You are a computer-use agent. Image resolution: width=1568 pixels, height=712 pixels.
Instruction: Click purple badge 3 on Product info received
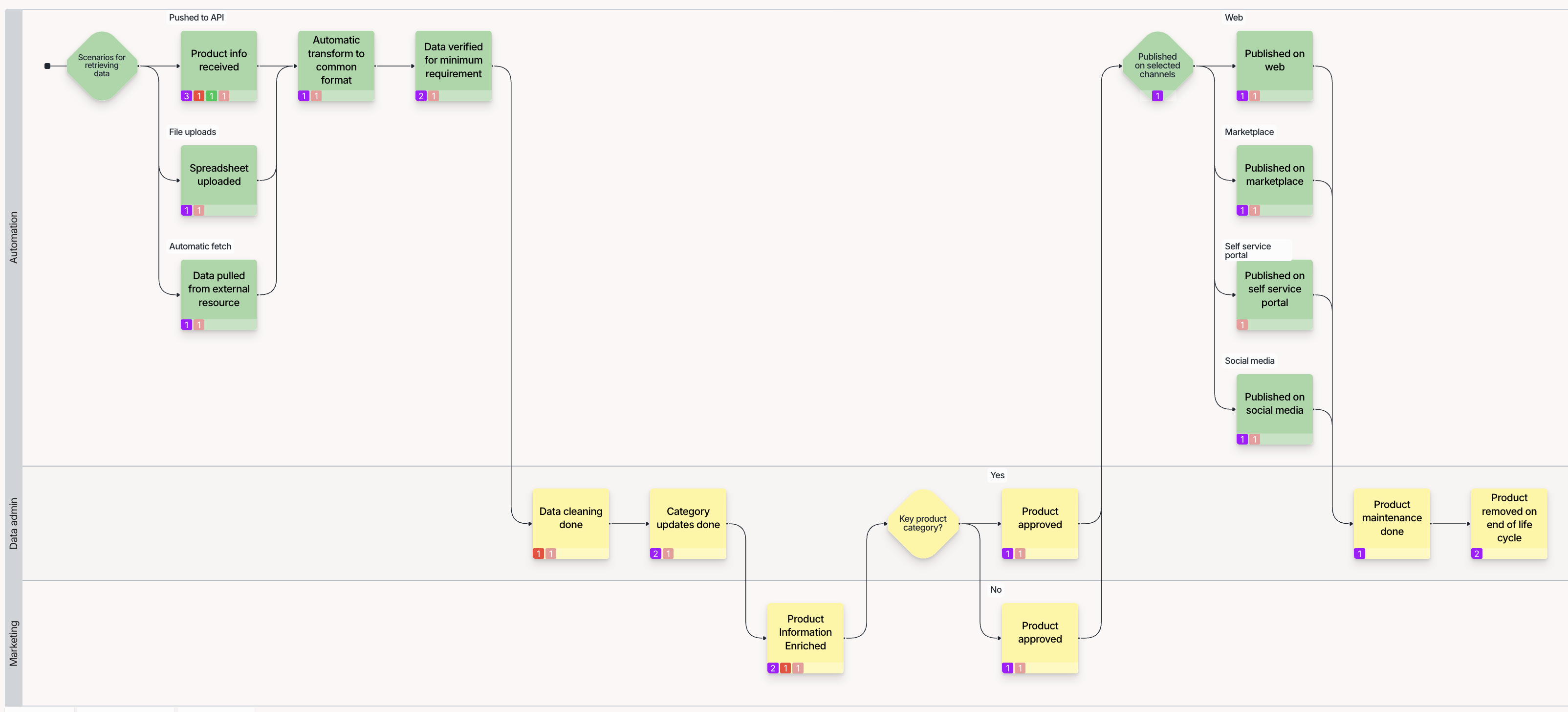click(x=186, y=96)
